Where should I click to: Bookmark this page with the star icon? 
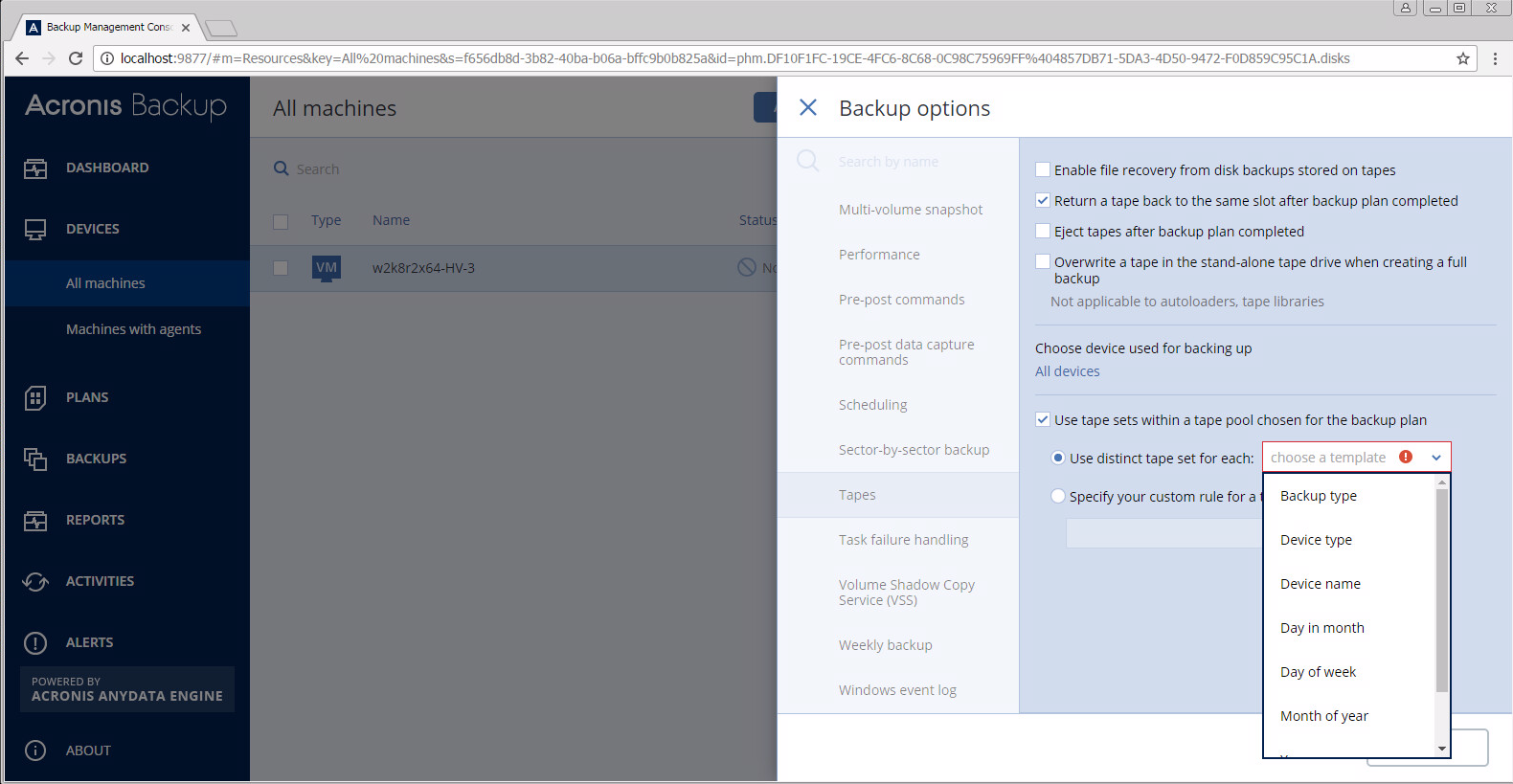1463,58
